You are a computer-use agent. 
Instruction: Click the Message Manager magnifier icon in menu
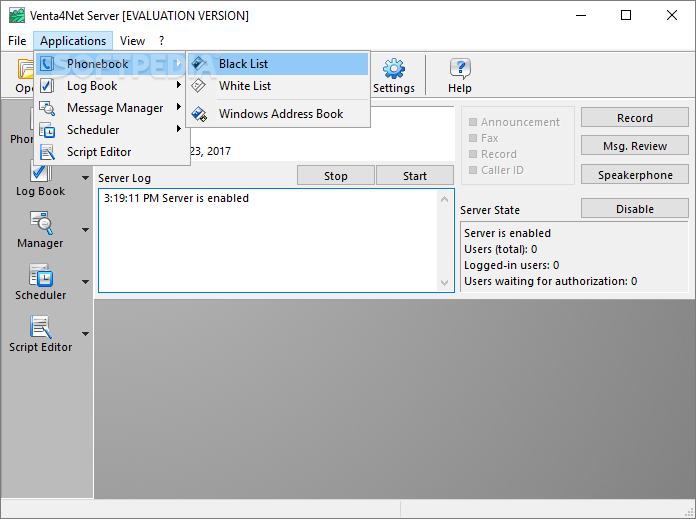[47, 108]
